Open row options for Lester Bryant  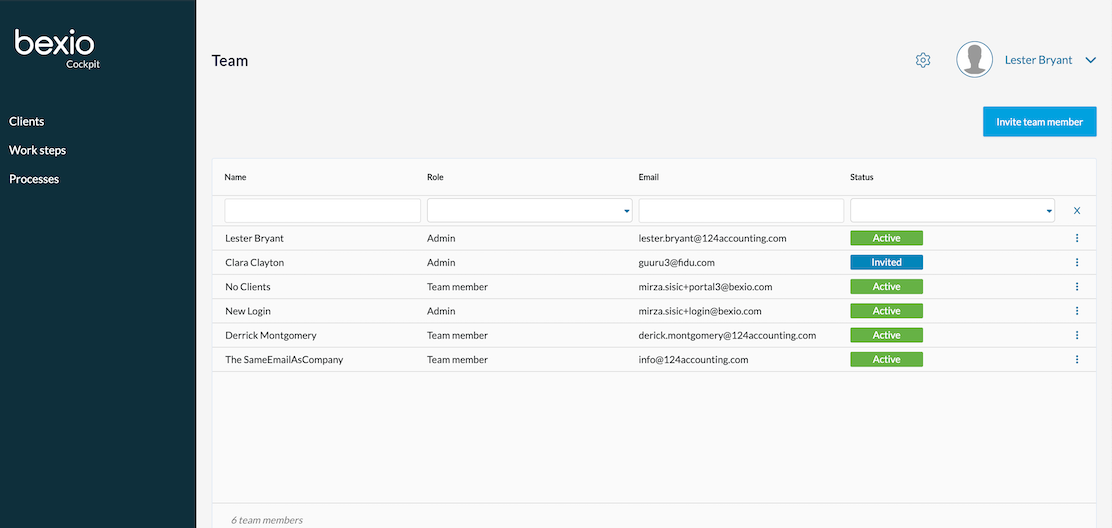pos(1077,238)
